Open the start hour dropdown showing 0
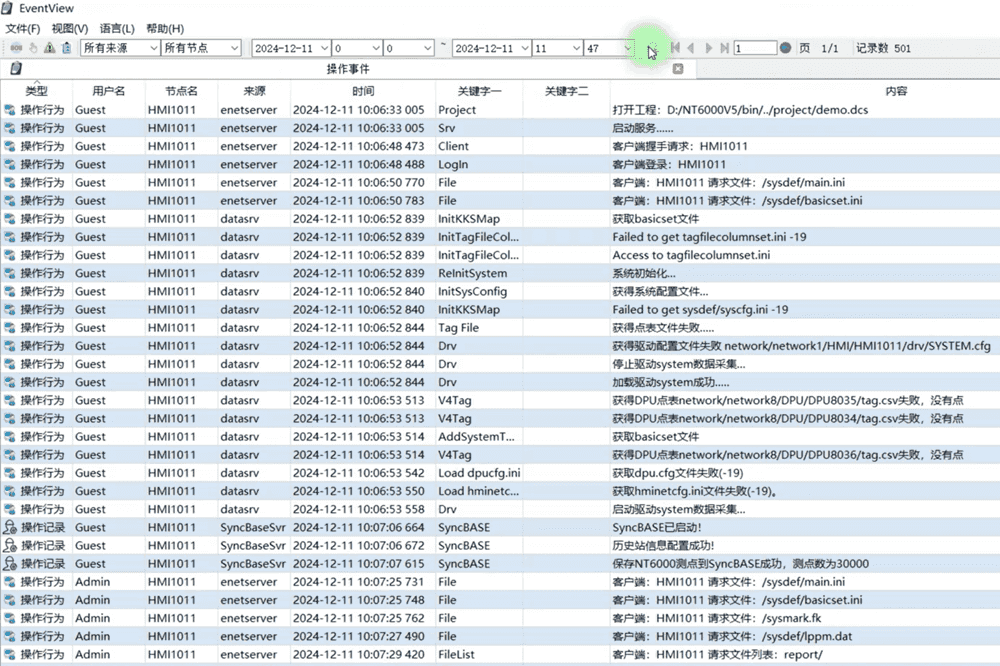The width and height of the screenshot is (1000, 666). pyautogui.click(x=376, y=48)
